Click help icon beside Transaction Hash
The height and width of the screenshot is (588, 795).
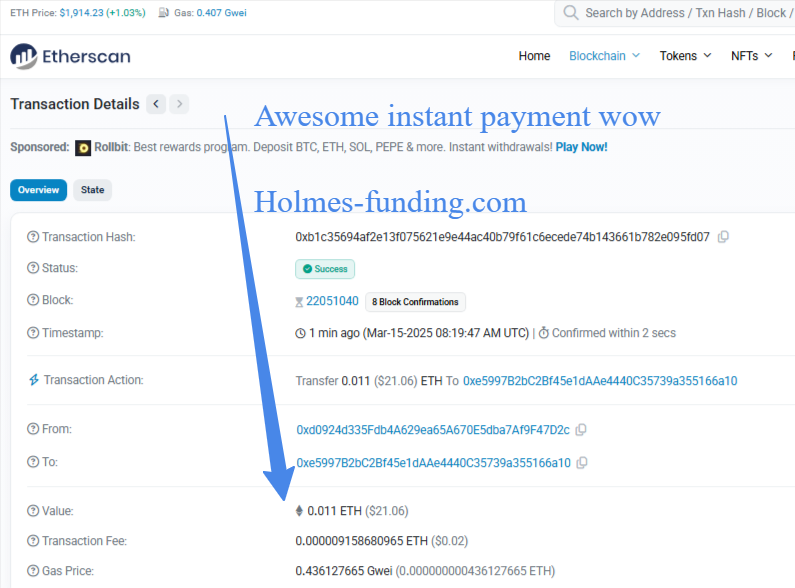tap(33, 237)
